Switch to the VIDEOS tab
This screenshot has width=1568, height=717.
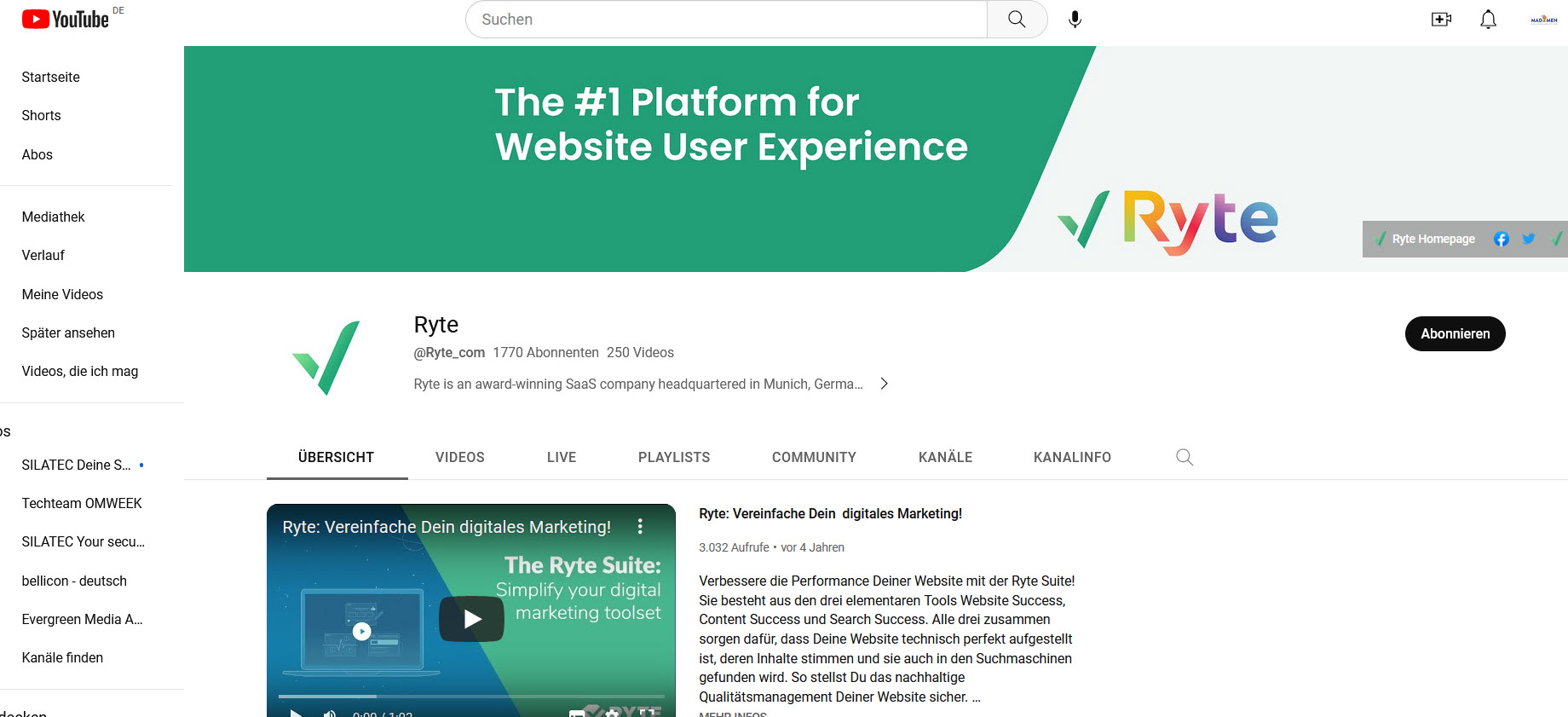(x=460, y=457)
